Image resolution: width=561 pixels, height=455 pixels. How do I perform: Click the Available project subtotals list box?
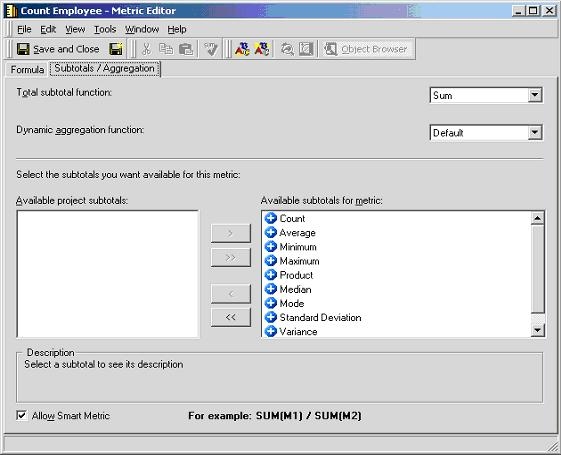[x=107, y=274]
